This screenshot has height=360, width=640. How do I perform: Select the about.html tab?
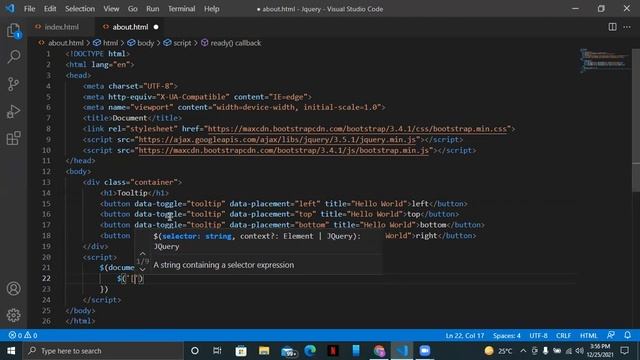point(130,27)
